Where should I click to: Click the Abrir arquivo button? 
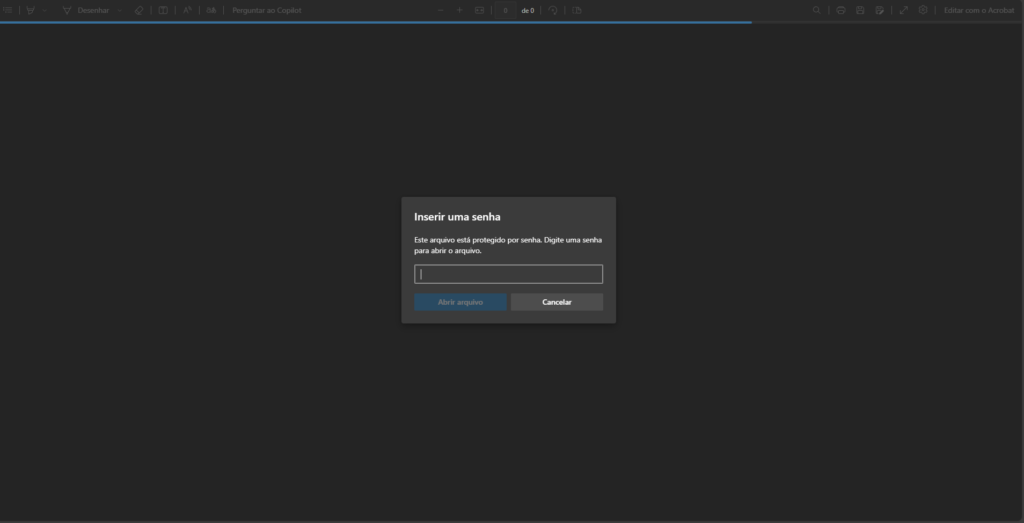pyautogui.click(x=460, y=302)
